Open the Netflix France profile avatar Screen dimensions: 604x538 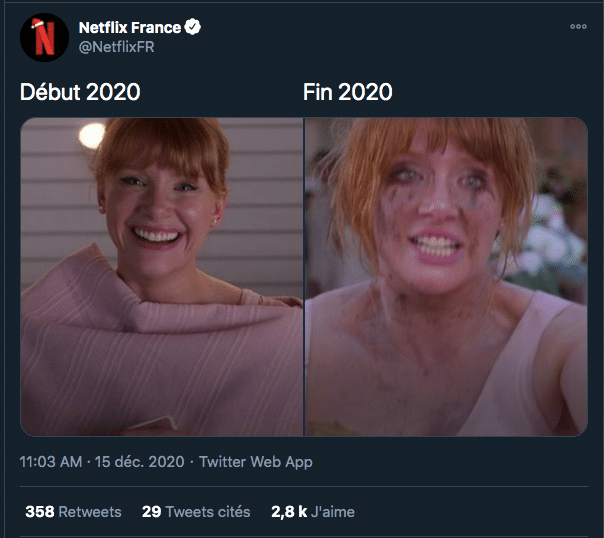click(45, 39)
